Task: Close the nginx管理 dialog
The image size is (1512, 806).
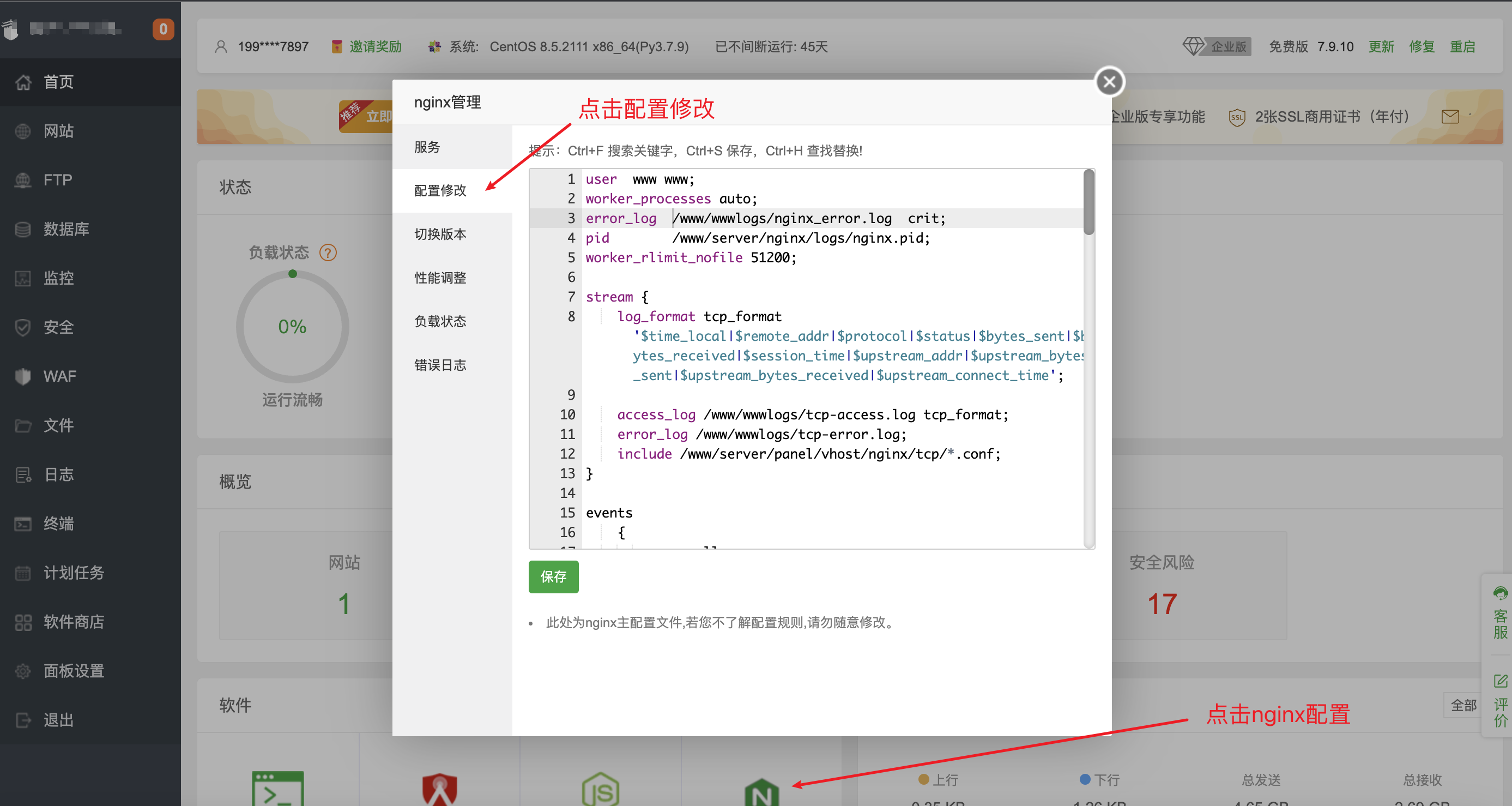Action: click(x=1109, y=82)
